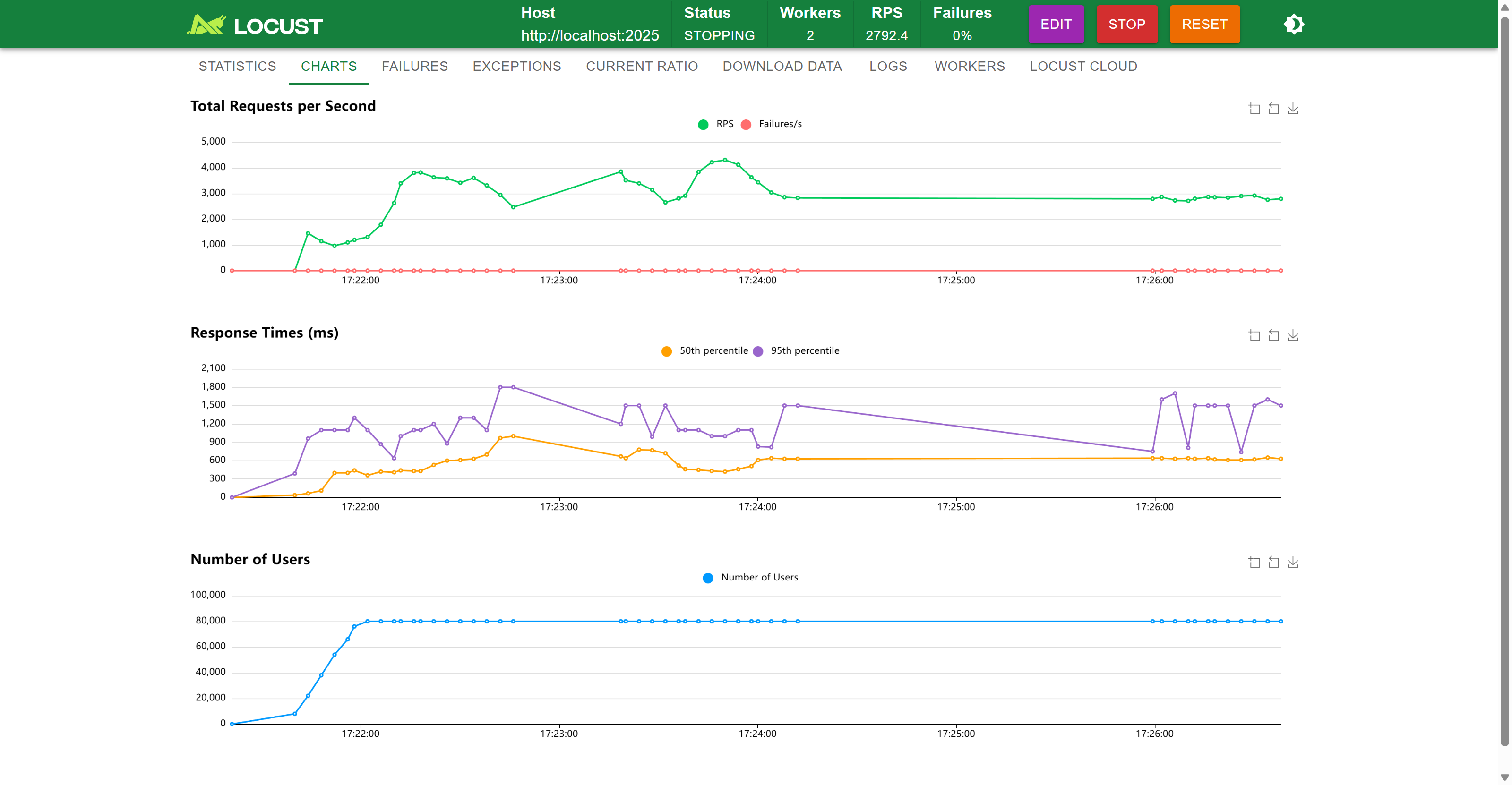
Task: Save the Number of Users chart as an image
Action: click(1292, 562)
